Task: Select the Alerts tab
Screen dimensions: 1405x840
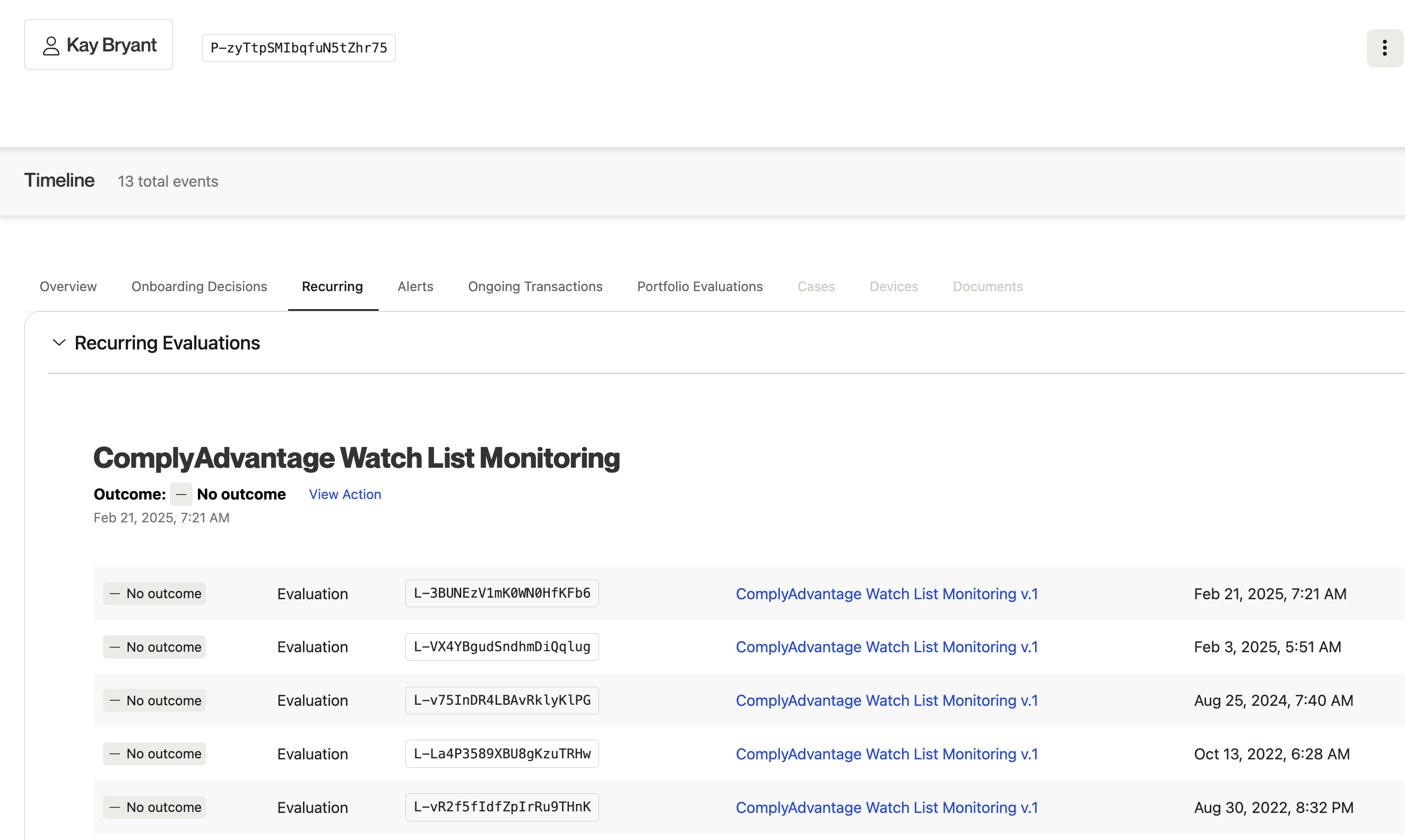Action: (415, 286)
